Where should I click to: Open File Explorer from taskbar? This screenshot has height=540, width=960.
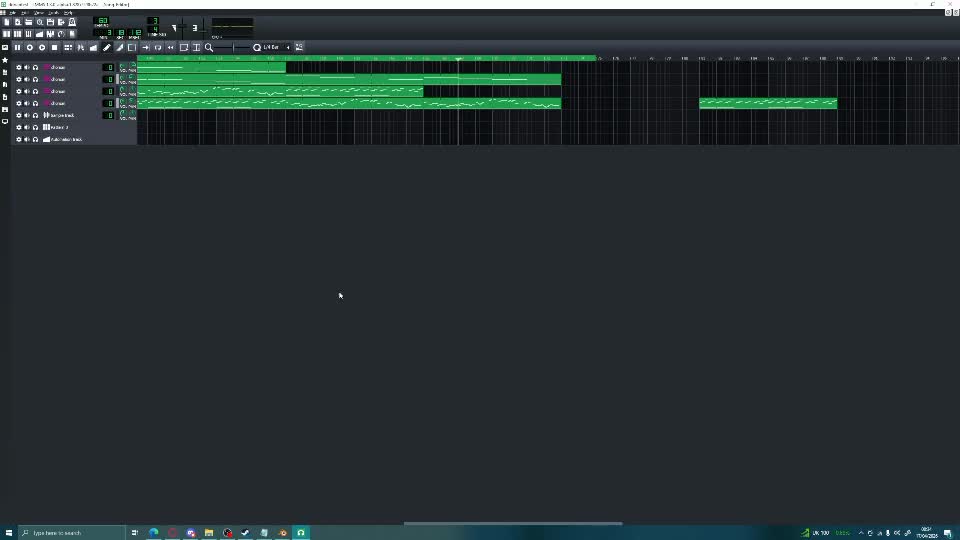point(209,533)
